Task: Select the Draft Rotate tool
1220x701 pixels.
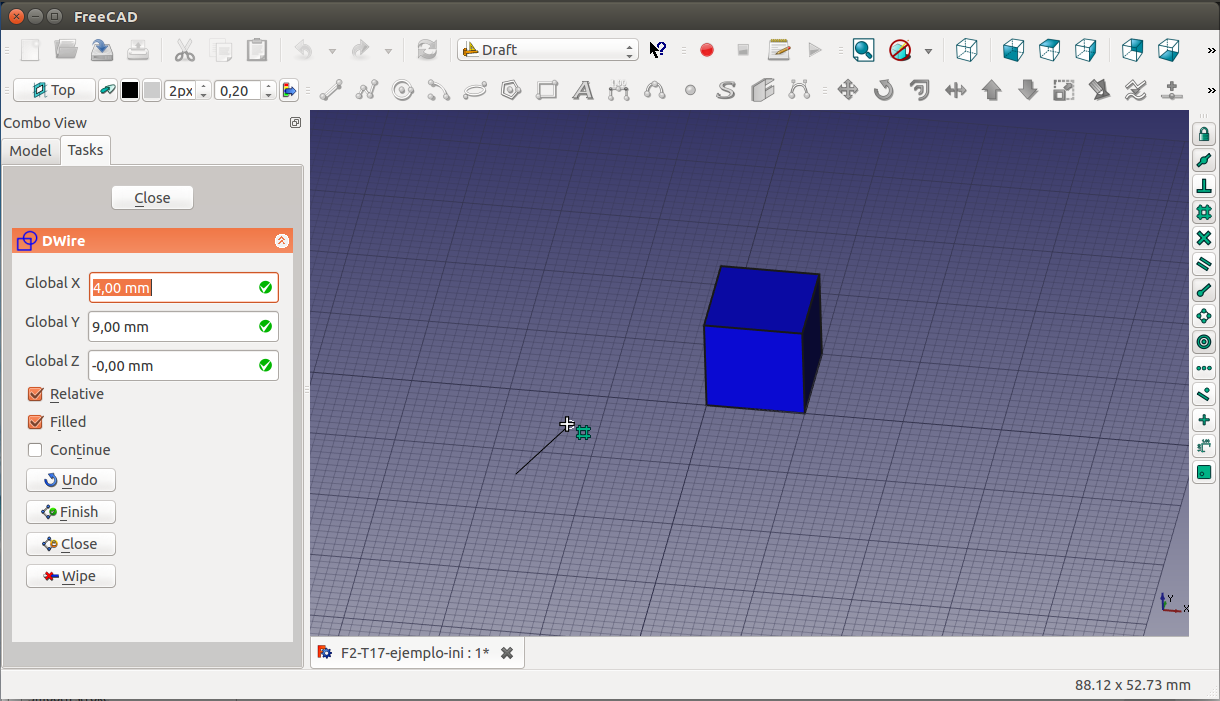Action: (883, 91)
